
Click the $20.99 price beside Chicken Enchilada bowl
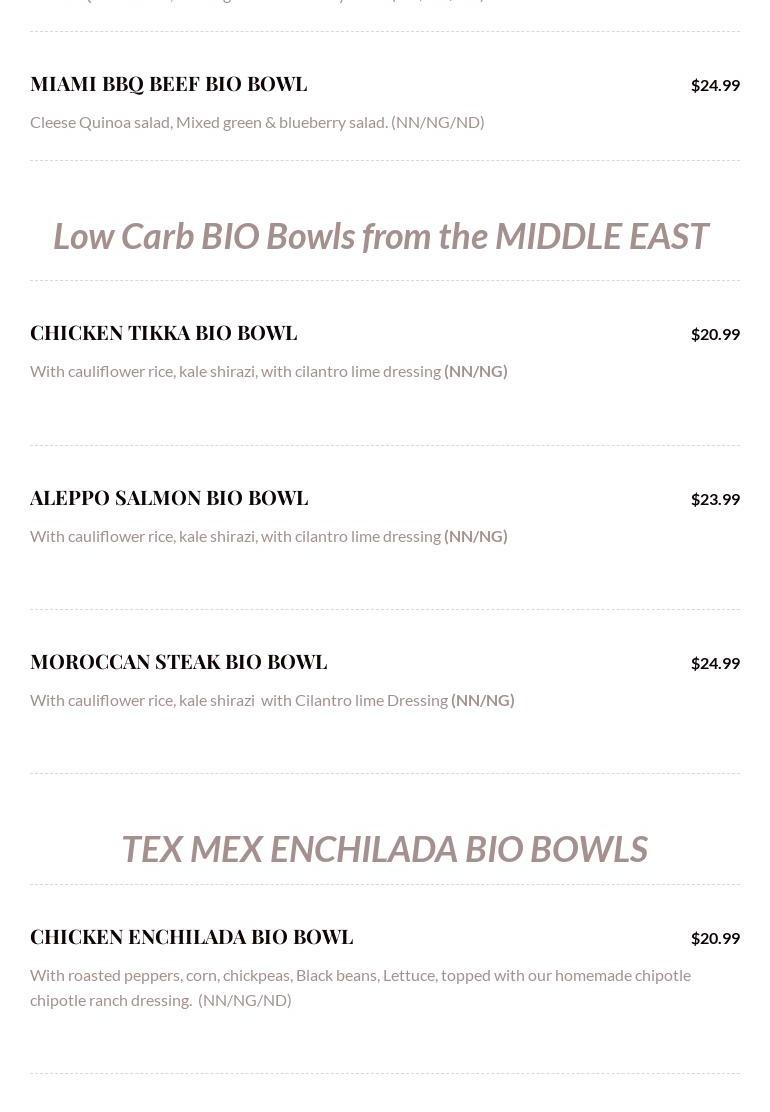pos(715,938)
